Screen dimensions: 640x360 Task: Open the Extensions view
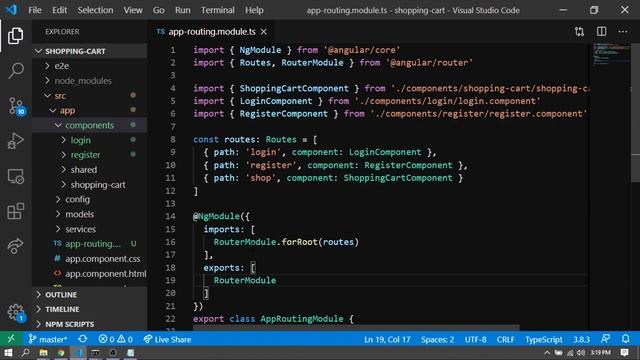[x=16, y=211]
